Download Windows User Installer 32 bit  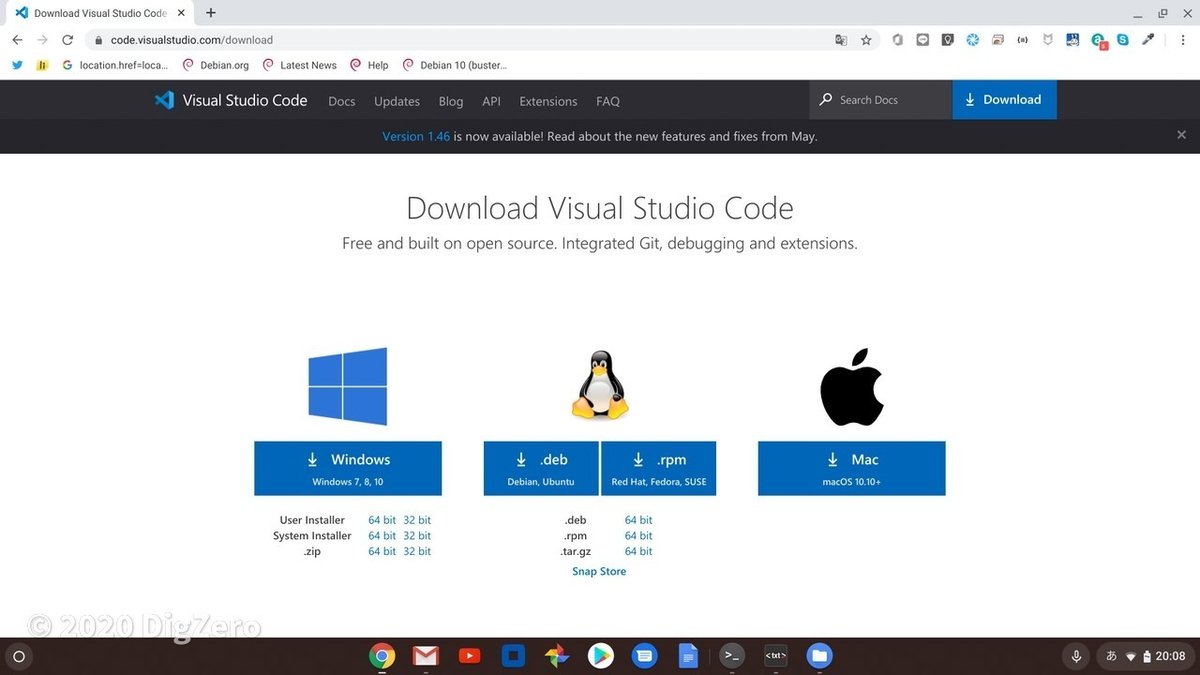417,520
